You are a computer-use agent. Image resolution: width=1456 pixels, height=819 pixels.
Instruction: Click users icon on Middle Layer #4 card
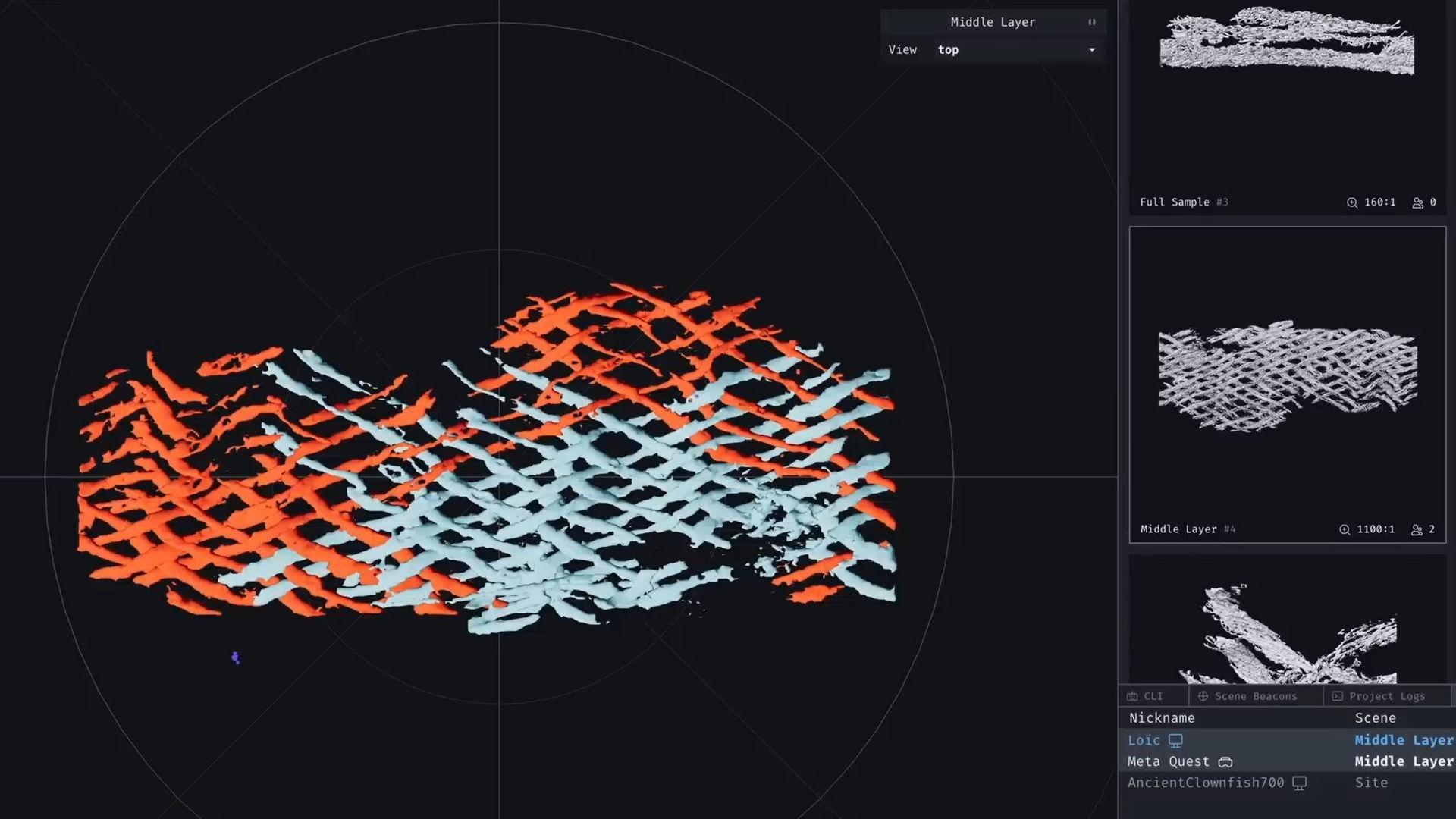(x=1416, y=529)
